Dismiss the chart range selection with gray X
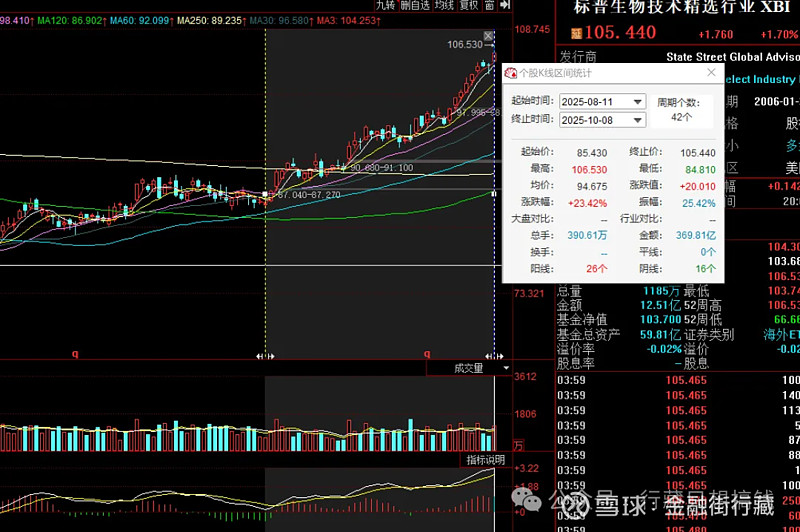 pos(488,36)
